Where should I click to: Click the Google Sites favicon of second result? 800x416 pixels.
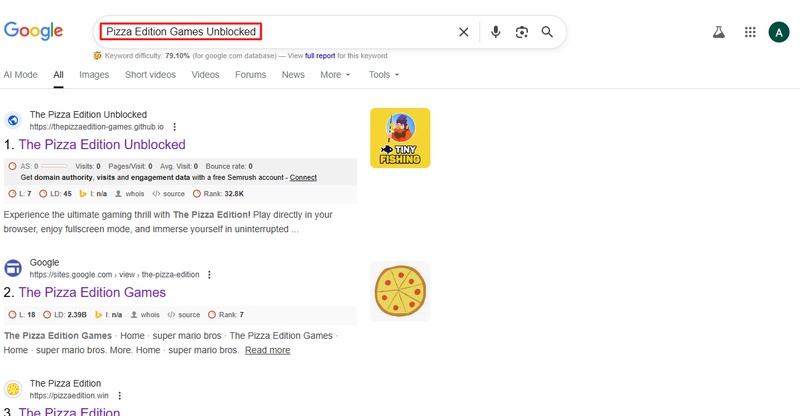(x=13, y=268)
